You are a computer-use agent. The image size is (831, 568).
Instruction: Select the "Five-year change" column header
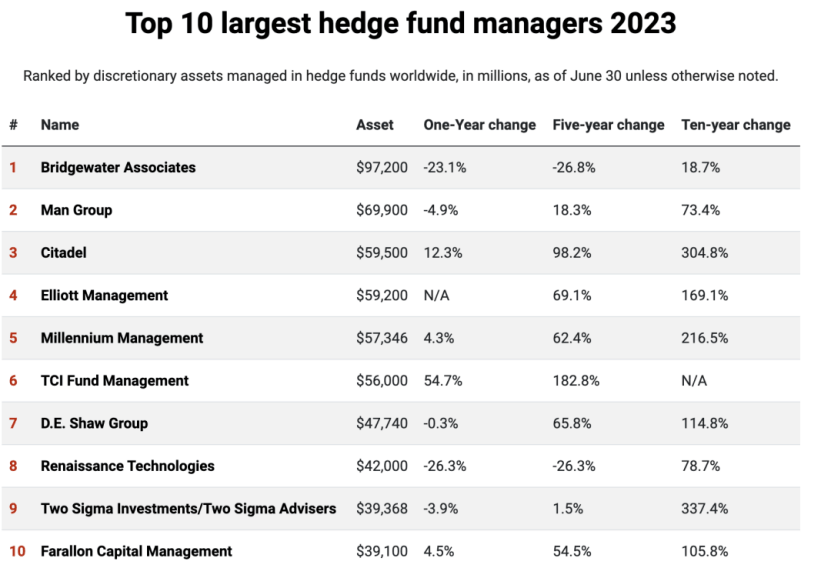point(608,125)
